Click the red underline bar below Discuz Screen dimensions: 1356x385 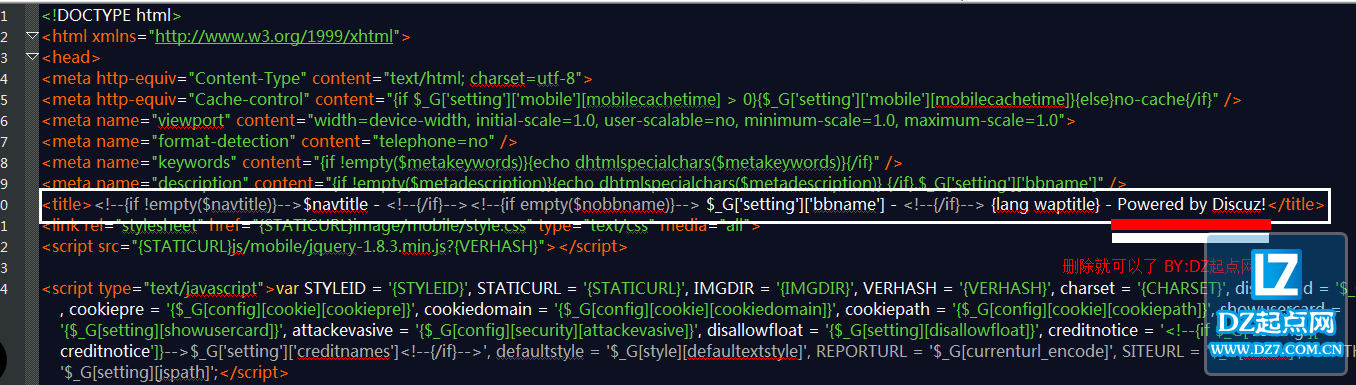click(x=1190, y=226)
